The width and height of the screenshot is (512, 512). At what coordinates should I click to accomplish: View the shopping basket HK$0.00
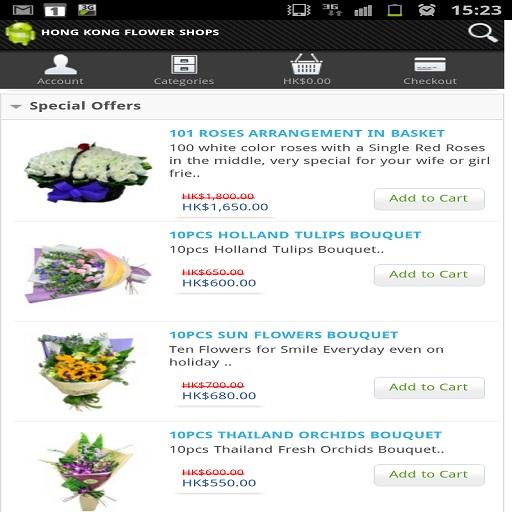(307, 69)
